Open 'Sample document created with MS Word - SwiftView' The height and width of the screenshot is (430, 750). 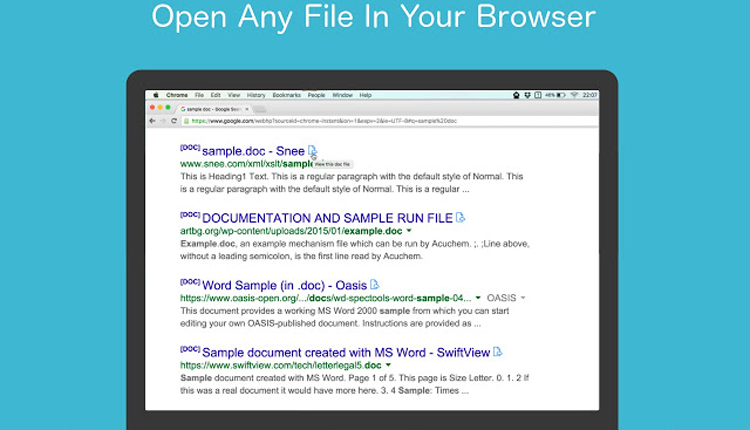(346, 353)
